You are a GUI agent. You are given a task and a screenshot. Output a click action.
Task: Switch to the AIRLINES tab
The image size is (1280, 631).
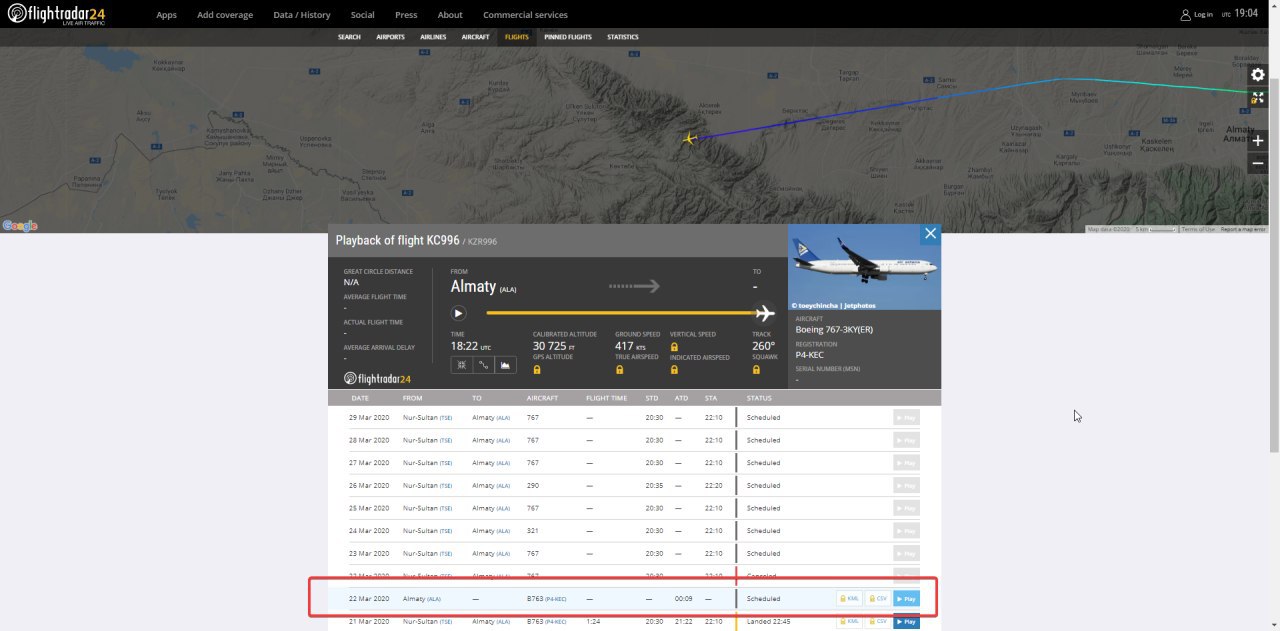click(433, 37)
